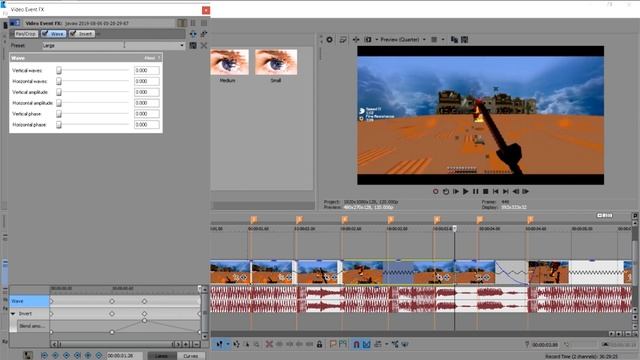This screenshot has width=640, height=360.
Task: Zoom in keyframe timeline plus button
Action: click(x=186, y=344)
